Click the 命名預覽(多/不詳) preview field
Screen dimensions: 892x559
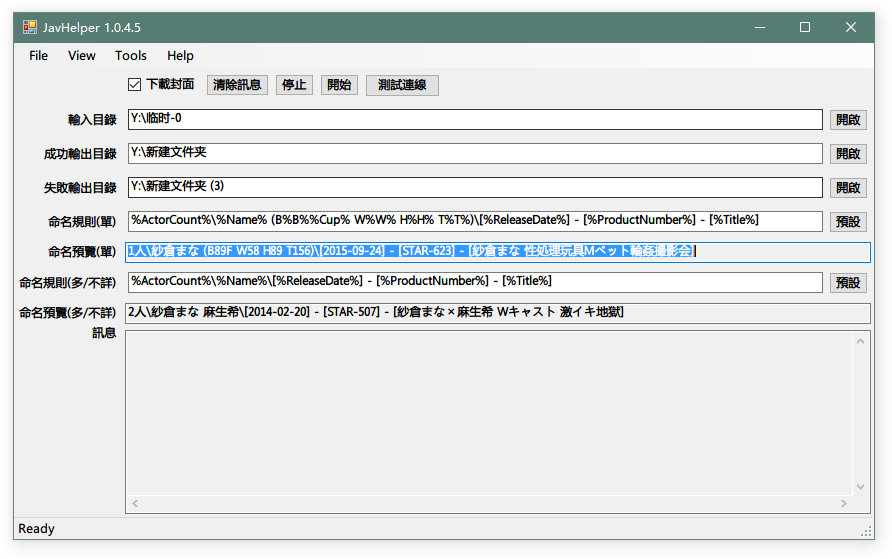pyautogui.click(x=498, y=313)
